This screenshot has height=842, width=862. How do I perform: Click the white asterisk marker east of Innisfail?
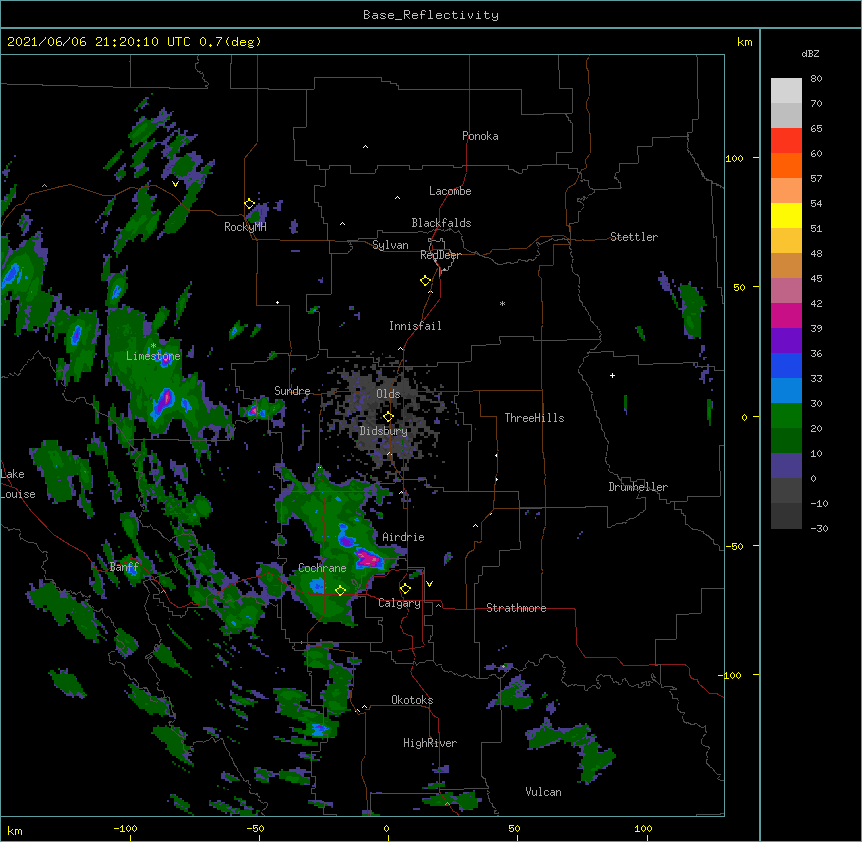pyautogui.click(x=502, y=303)
